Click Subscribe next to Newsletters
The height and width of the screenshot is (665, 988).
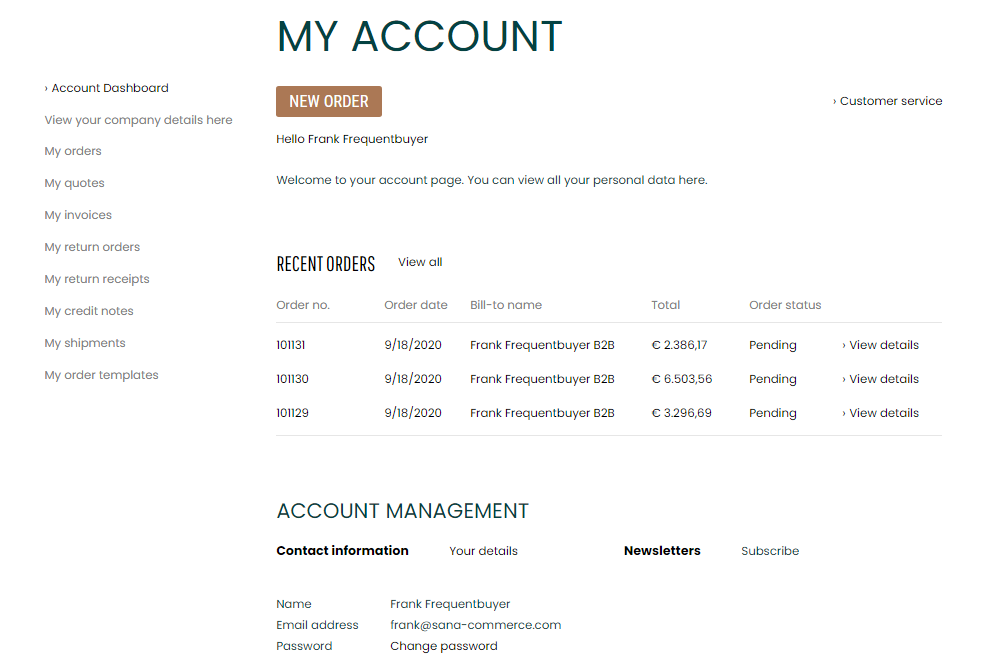pos(770,551)
